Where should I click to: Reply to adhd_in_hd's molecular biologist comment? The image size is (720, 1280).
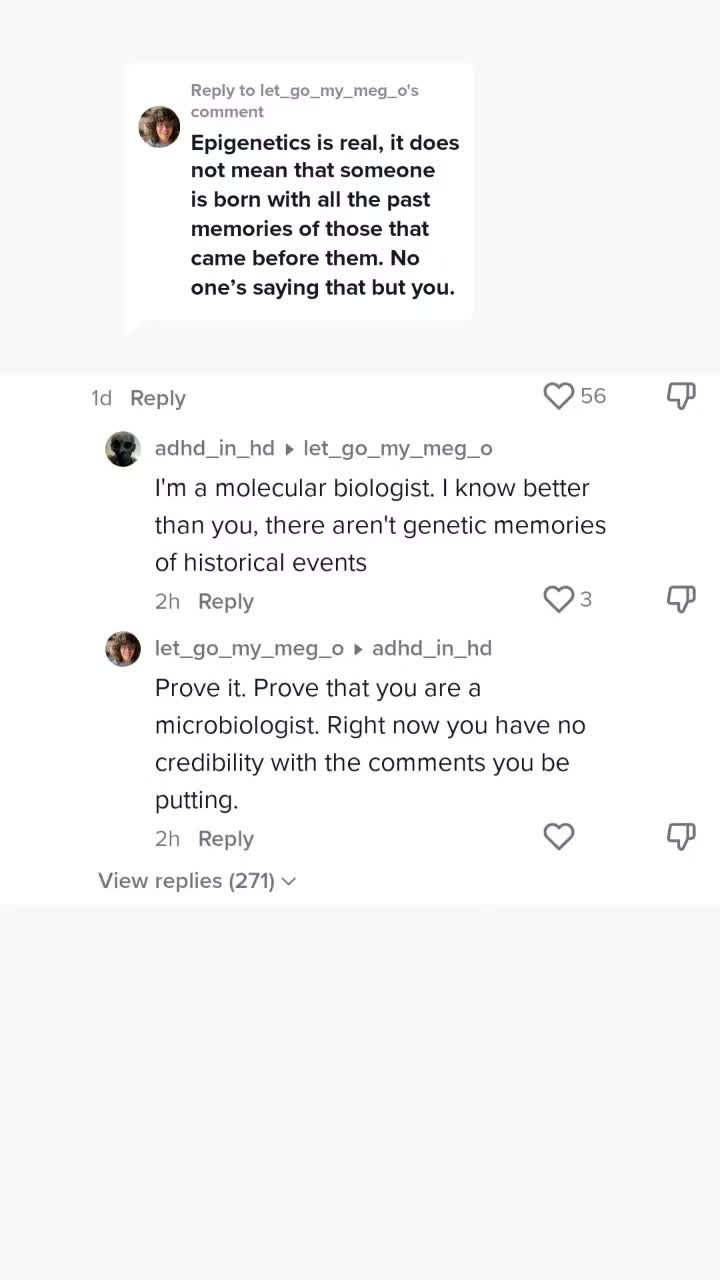pos(226,601)
